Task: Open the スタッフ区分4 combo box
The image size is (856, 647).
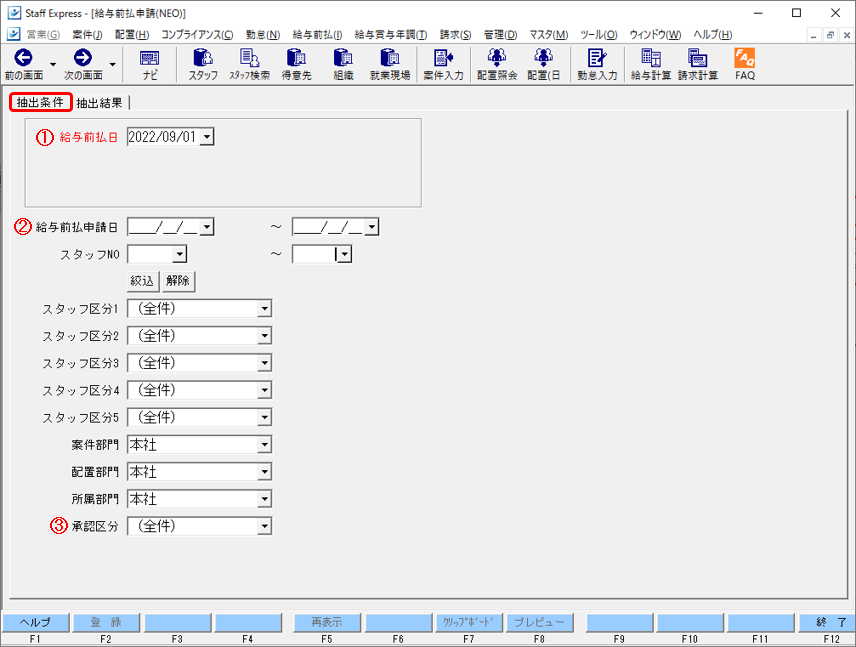Action: click(265, 390)
